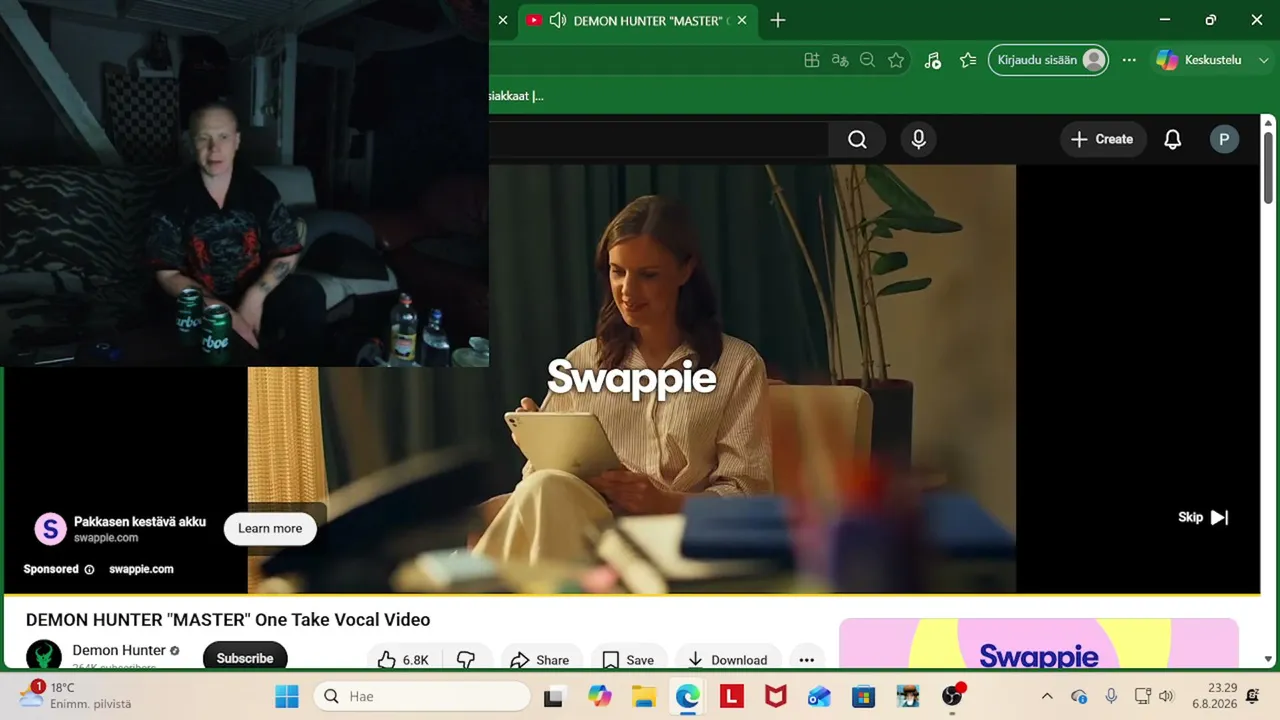Click Kirjaudu sisään to sign in

coord(1048,60)
